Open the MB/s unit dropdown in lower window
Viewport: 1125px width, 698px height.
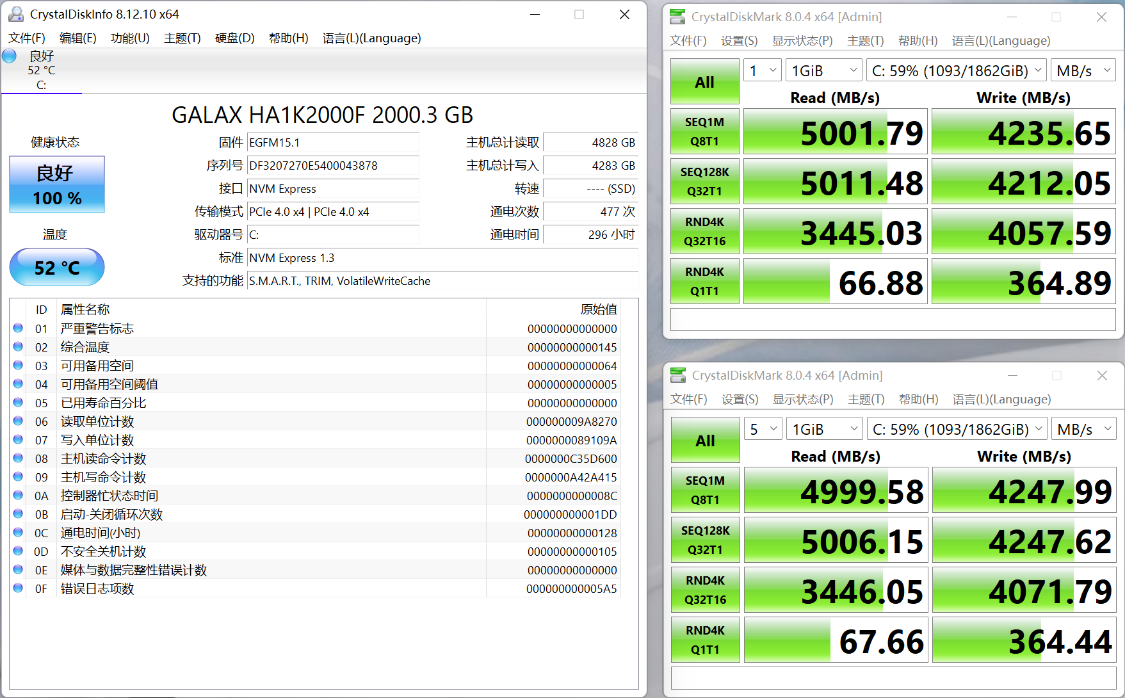coord(1083,429)
